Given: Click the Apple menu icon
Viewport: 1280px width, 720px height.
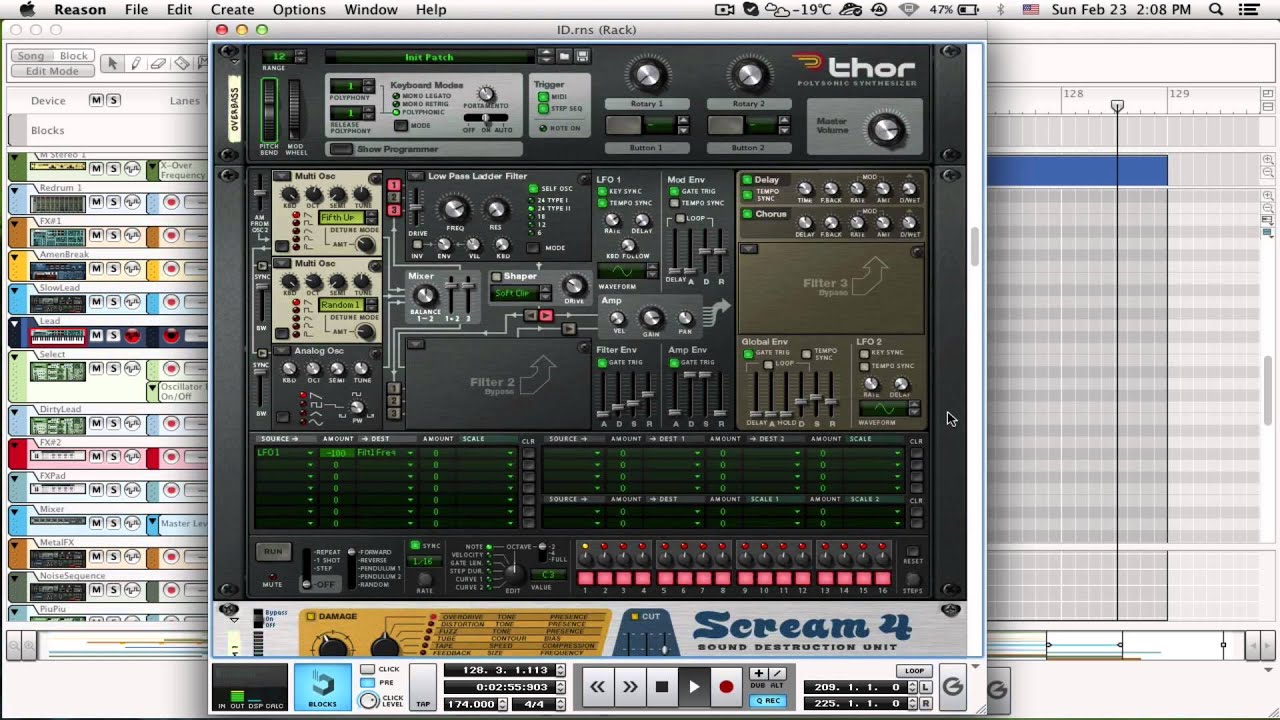Looking at the screenshot, I should pyautogui.click(x=27, y=9).
